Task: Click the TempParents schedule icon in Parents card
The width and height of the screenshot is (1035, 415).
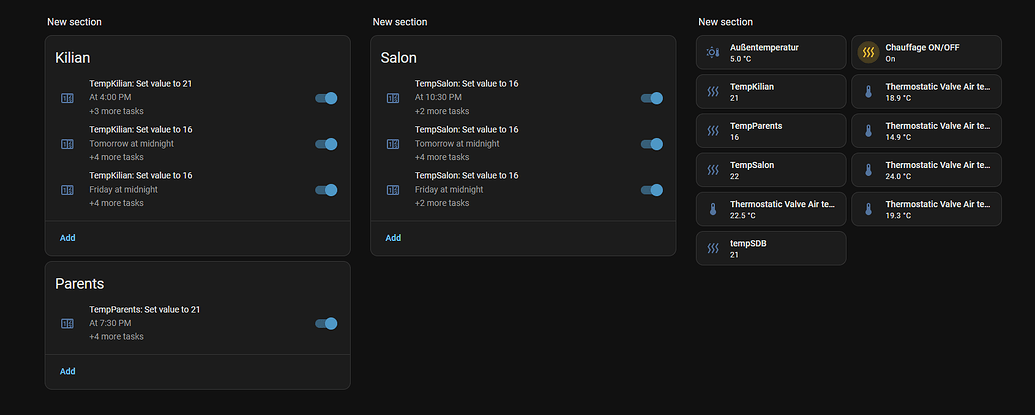Action: 68,323
